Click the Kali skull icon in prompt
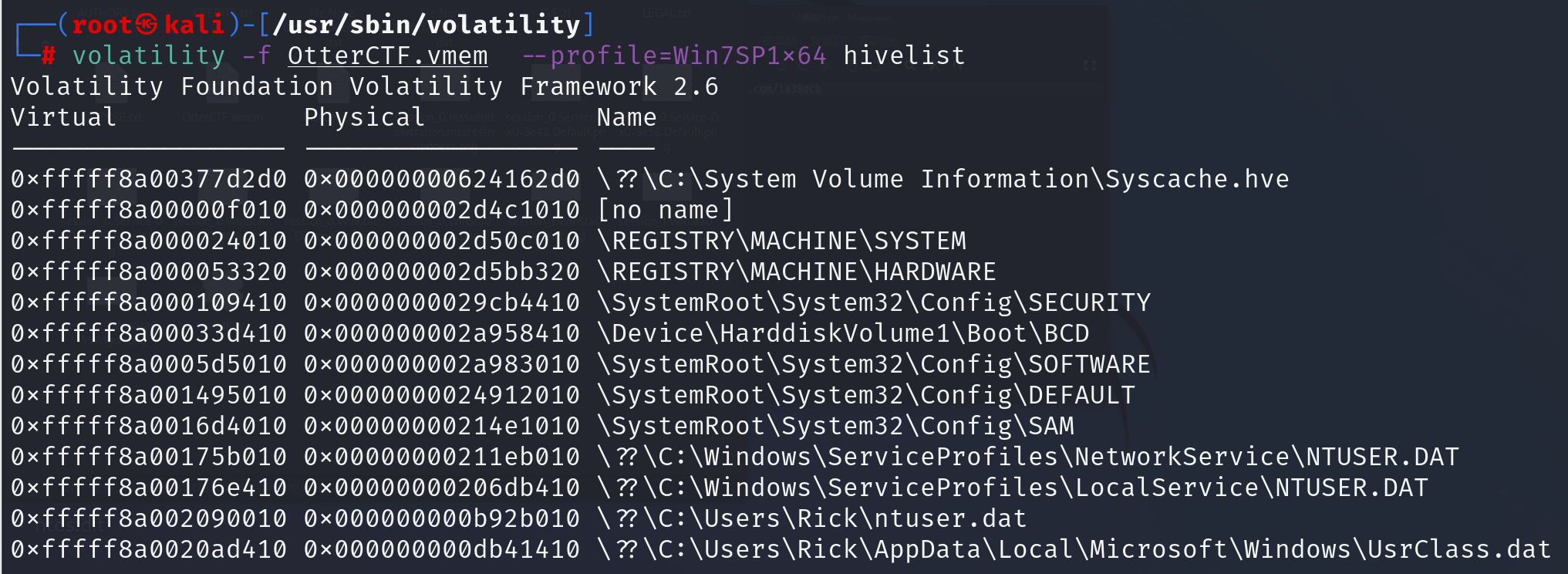 147,25
